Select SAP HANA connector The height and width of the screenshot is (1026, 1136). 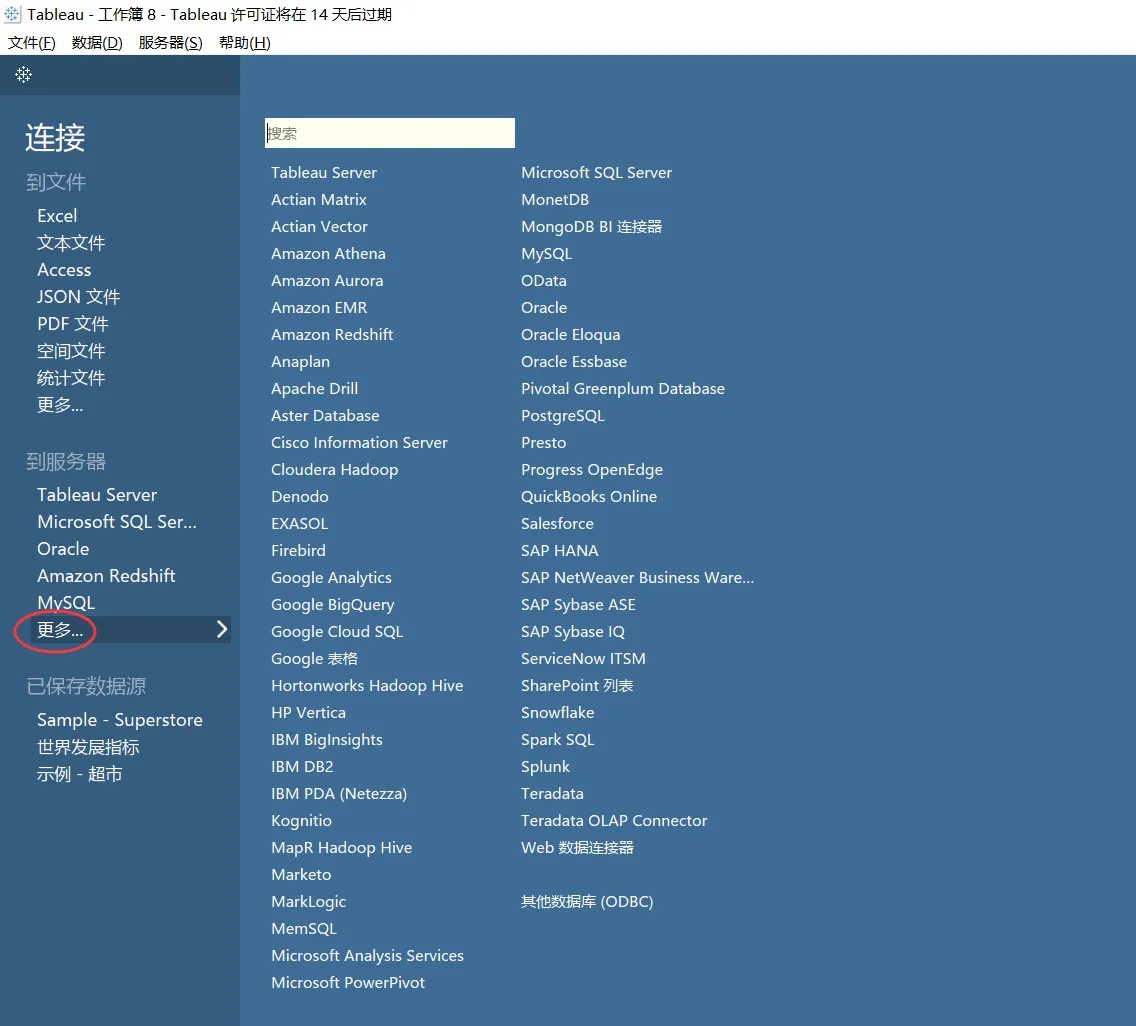pos(560,551)
